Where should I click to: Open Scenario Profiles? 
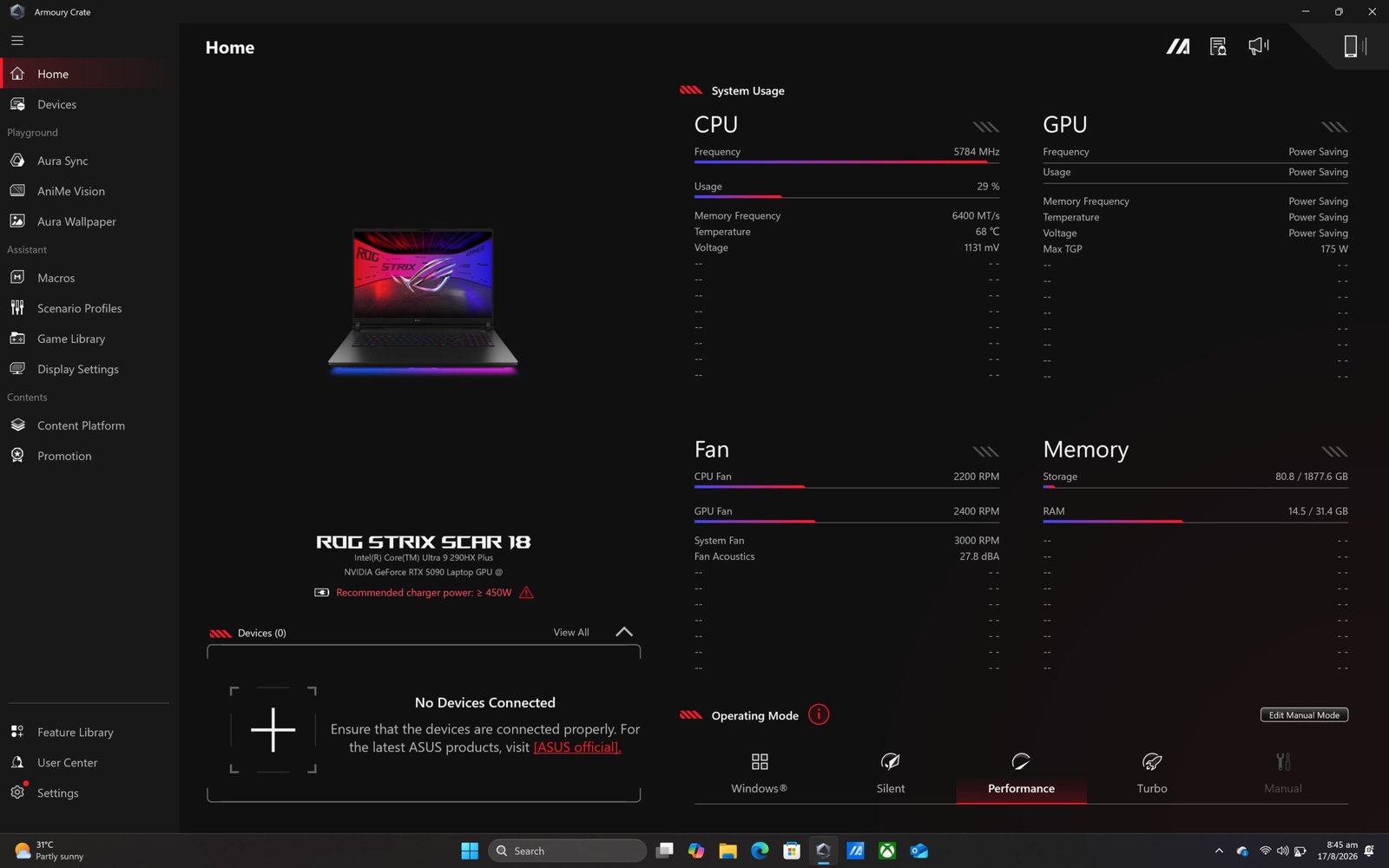87,308
